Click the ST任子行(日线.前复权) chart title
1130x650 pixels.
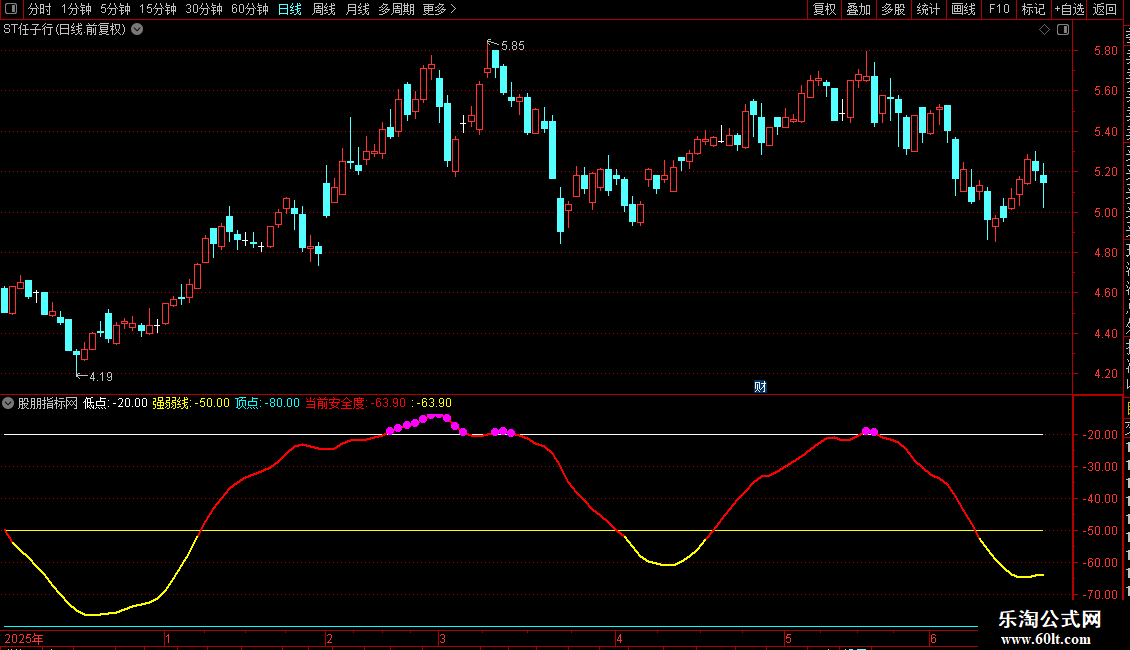[x=65, y=30]
